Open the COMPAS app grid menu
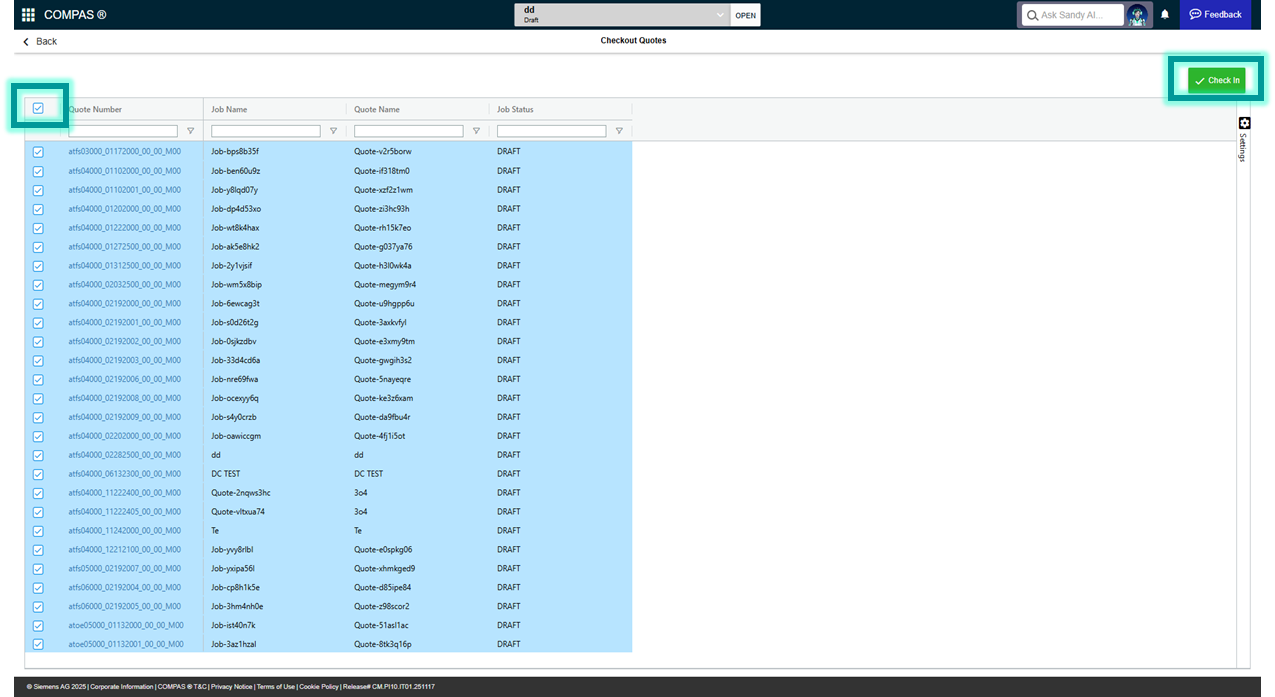This screenshot has width=1275, height=697. [x=28, y=15]
